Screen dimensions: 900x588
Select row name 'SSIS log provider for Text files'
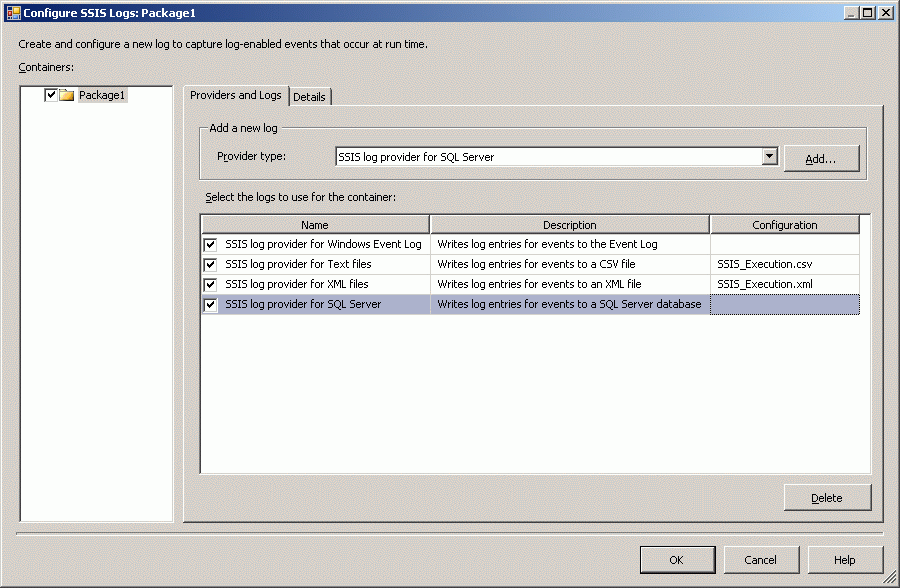click(x=298, y=264)
